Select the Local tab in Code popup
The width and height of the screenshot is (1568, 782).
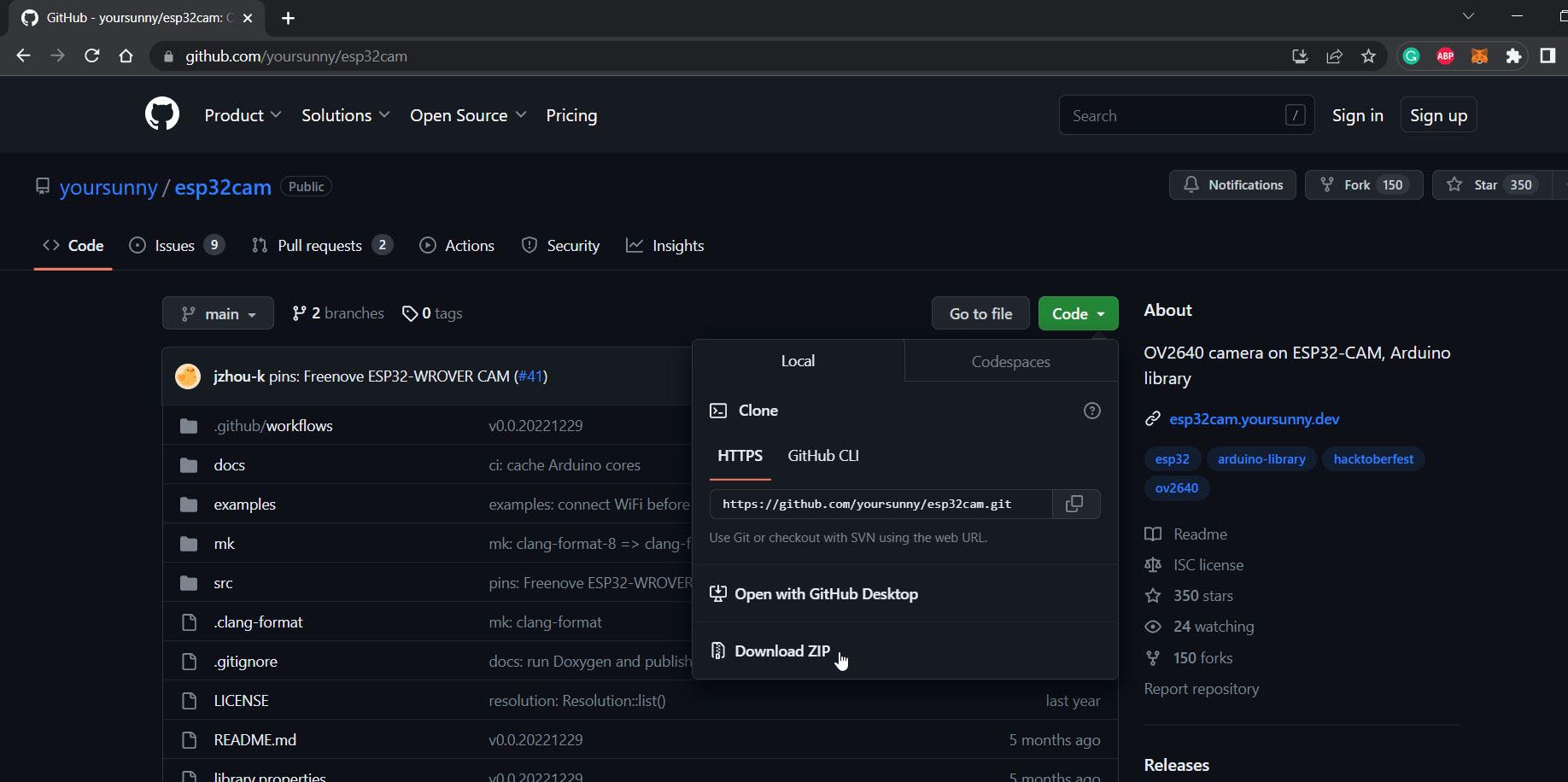pyautogui.click(x=798, y=361)
